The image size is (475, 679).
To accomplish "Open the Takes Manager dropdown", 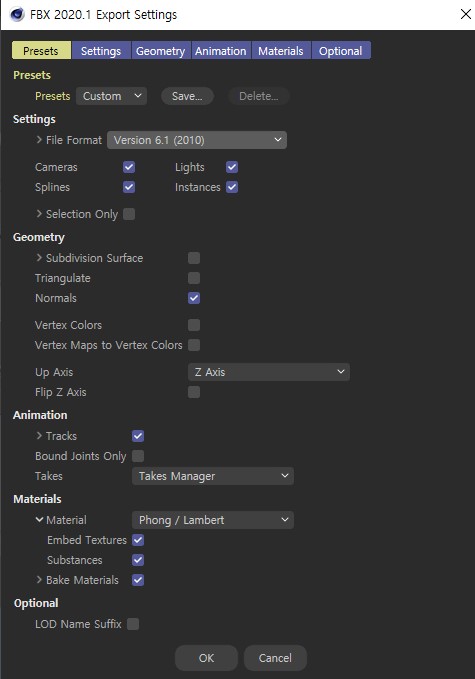I will coord(213,476).
